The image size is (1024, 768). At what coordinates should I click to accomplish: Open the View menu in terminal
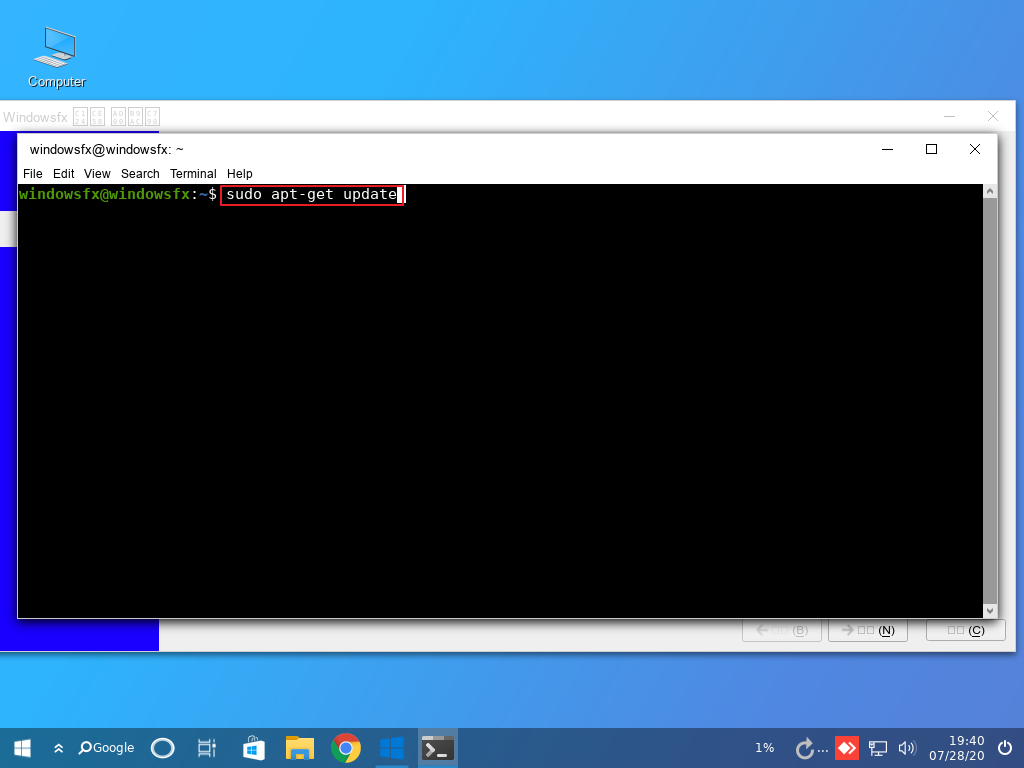tap(97, 174)
